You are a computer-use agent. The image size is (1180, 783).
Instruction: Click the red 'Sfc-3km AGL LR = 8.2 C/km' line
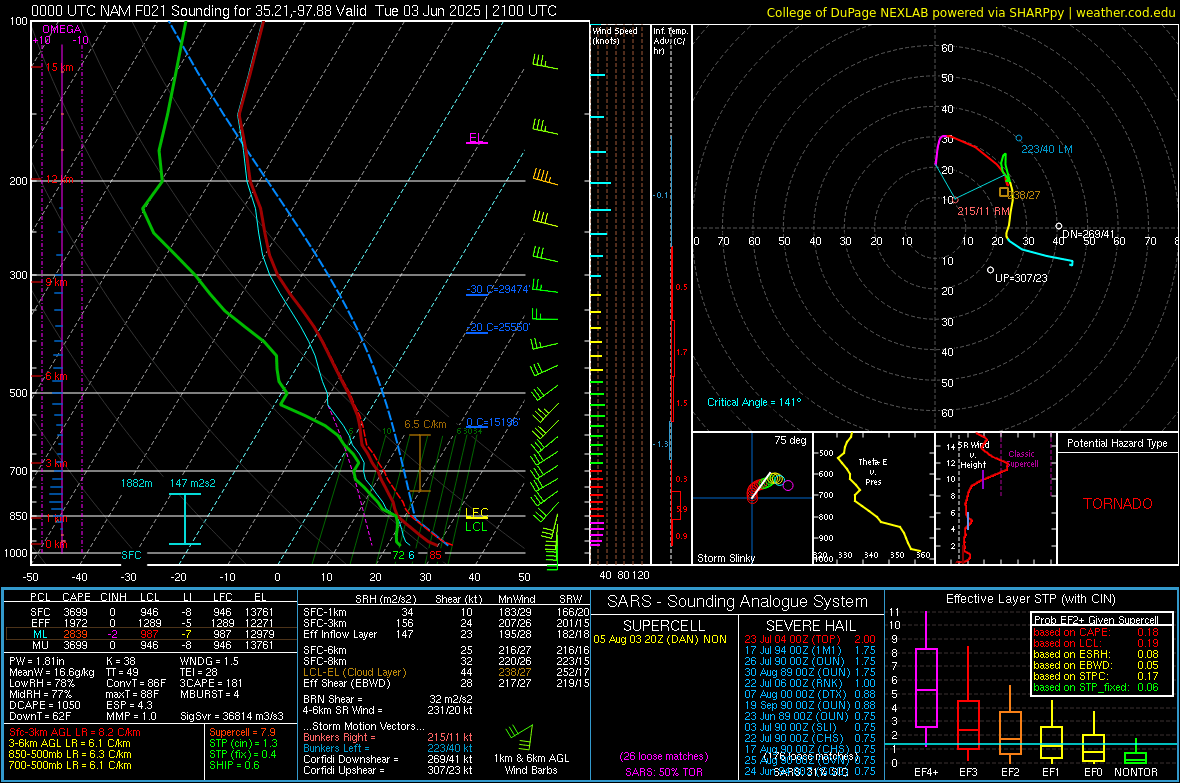[x=75, y=732]
